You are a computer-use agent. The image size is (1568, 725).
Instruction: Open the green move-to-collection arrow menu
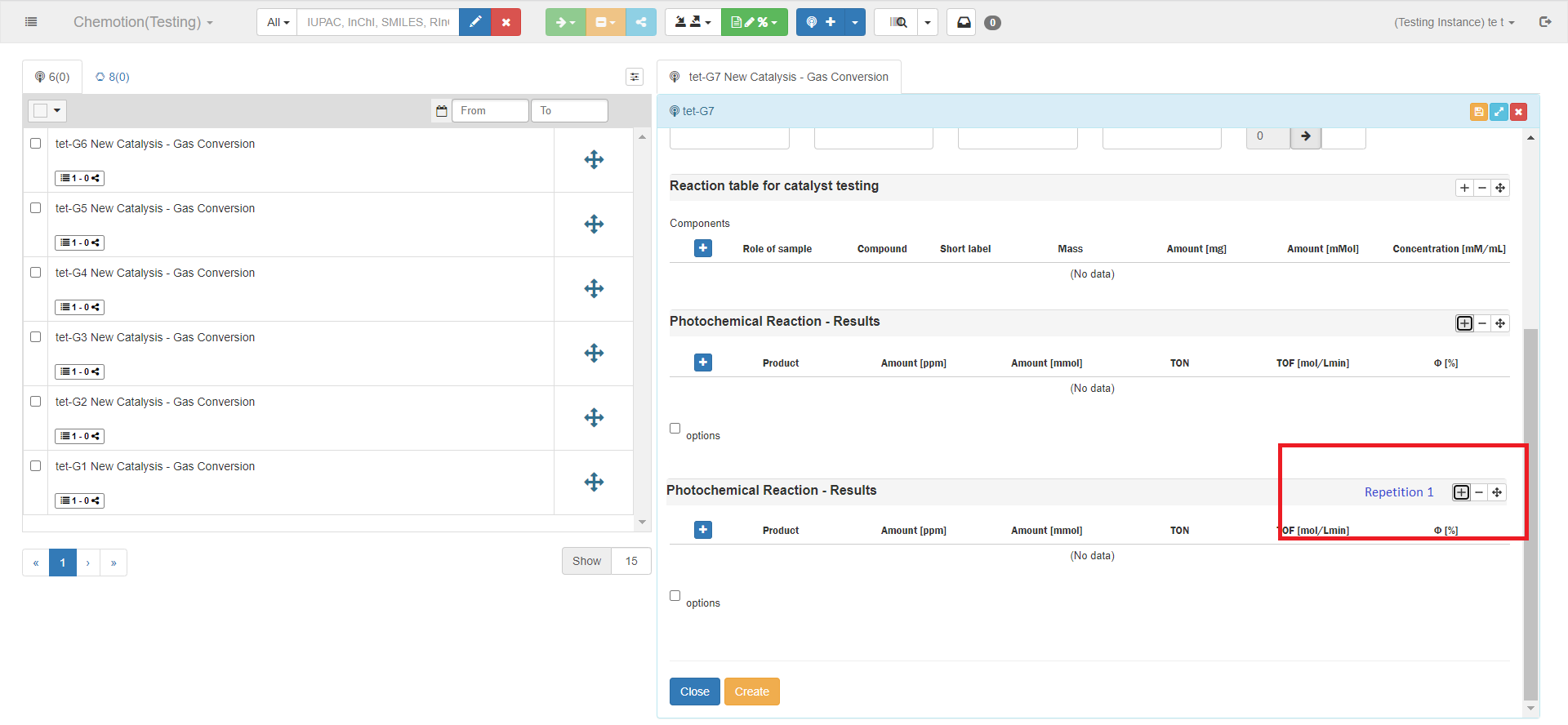[566, 22]
